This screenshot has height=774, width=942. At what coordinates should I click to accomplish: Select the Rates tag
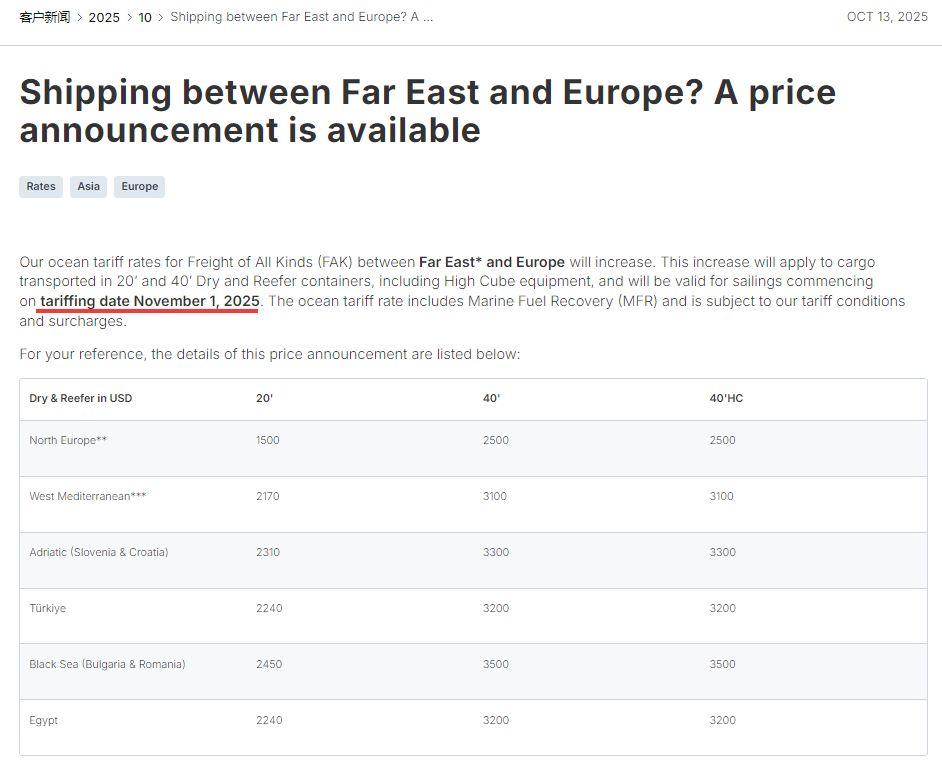41,186
